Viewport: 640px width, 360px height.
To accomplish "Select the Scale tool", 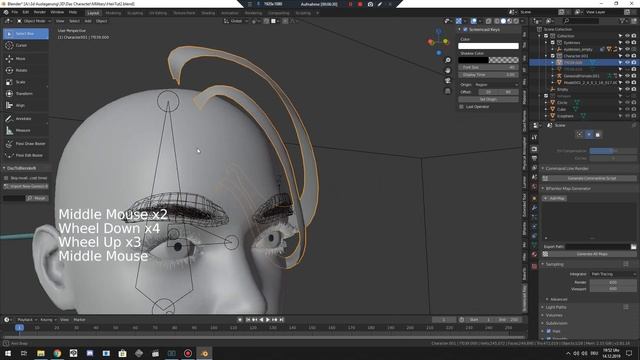I will click(25, 82).
